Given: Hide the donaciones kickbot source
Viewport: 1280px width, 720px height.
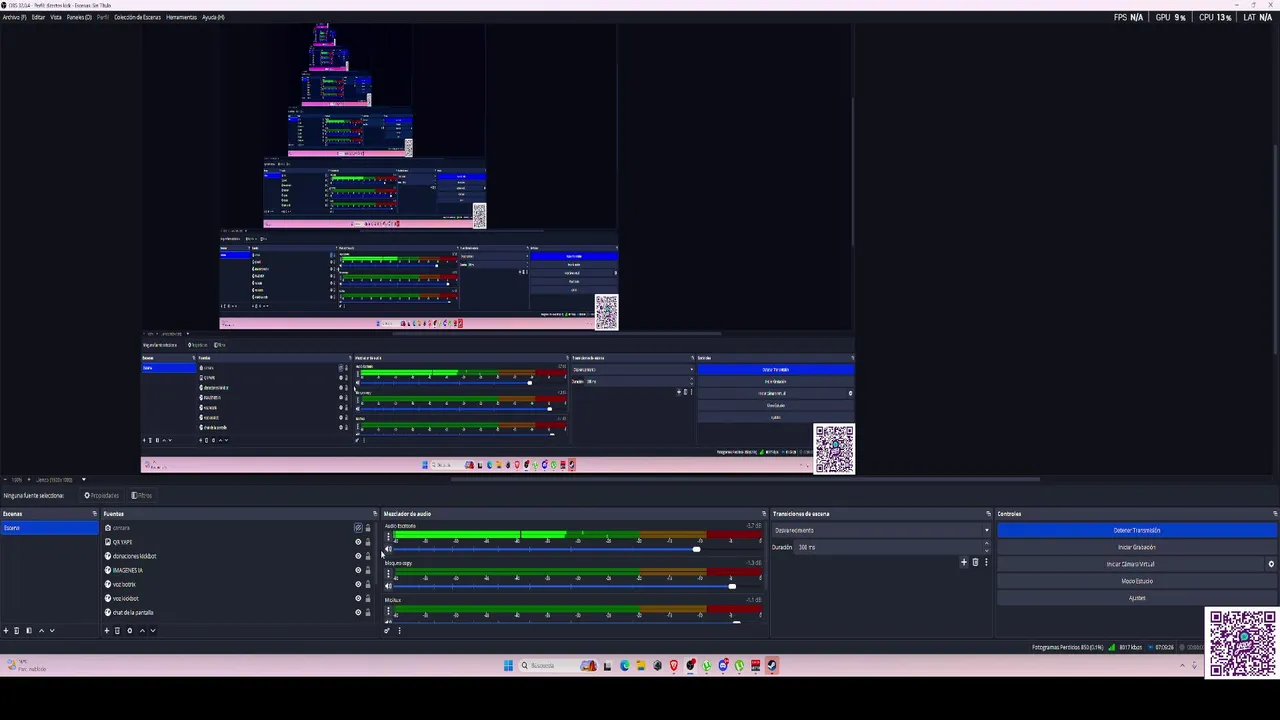Looking at the screenshot, I should (x=358, y=556).
